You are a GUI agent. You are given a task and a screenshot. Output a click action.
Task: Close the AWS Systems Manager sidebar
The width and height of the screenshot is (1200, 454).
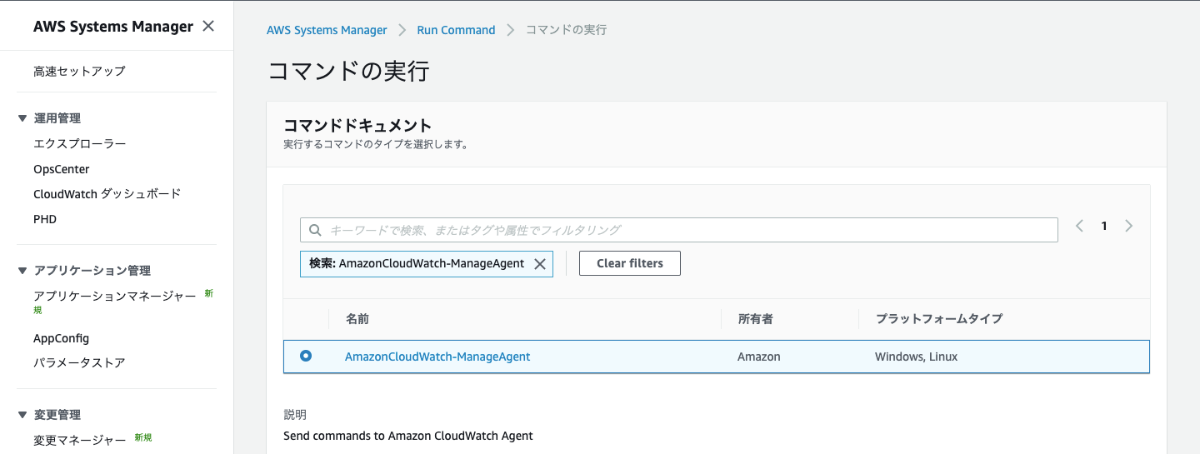208,26
